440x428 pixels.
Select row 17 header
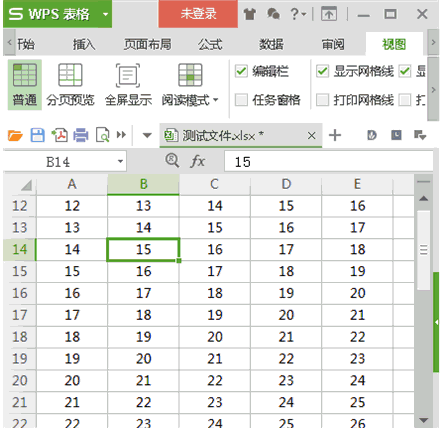(20, 315)
